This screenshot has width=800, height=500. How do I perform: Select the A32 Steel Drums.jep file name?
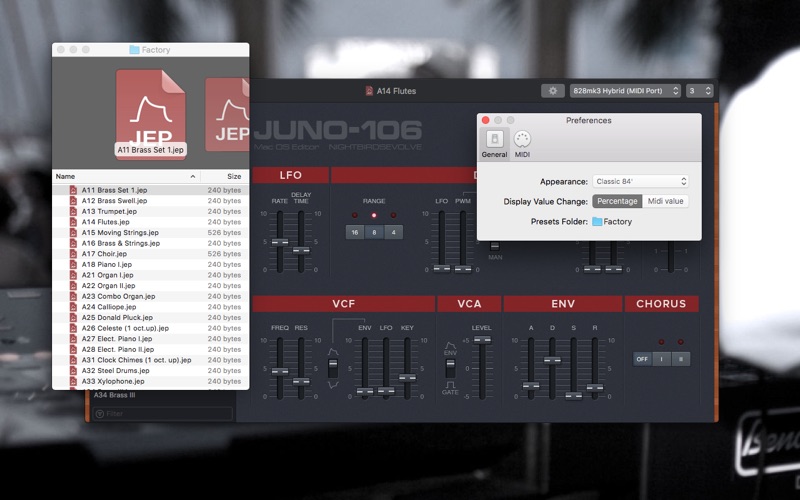(x=115, y=370)
